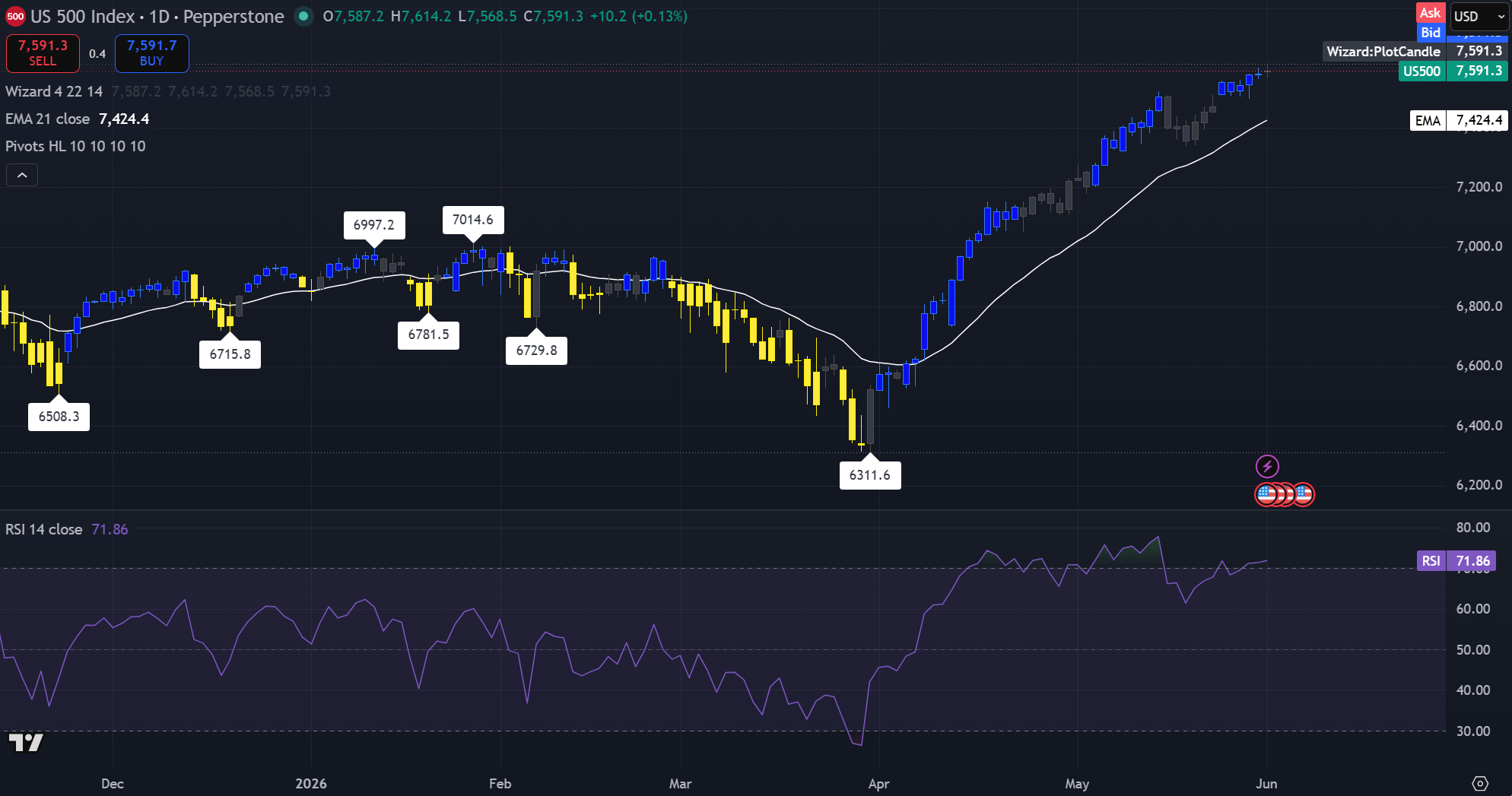Click the 6715.8 pivot low label
1512x796 pixels.
(x=230, y=354)
